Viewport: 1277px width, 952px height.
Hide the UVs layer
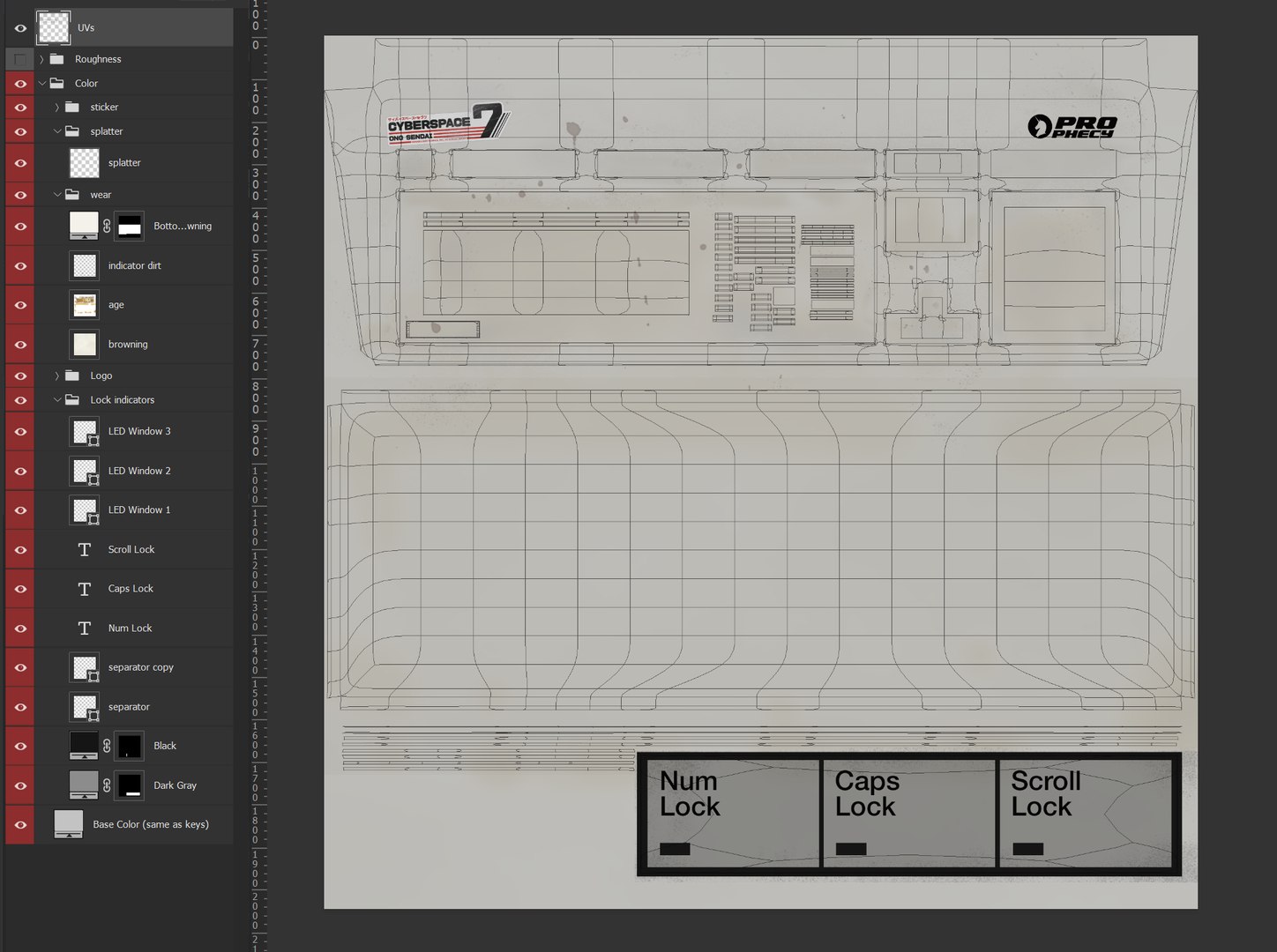20,28
